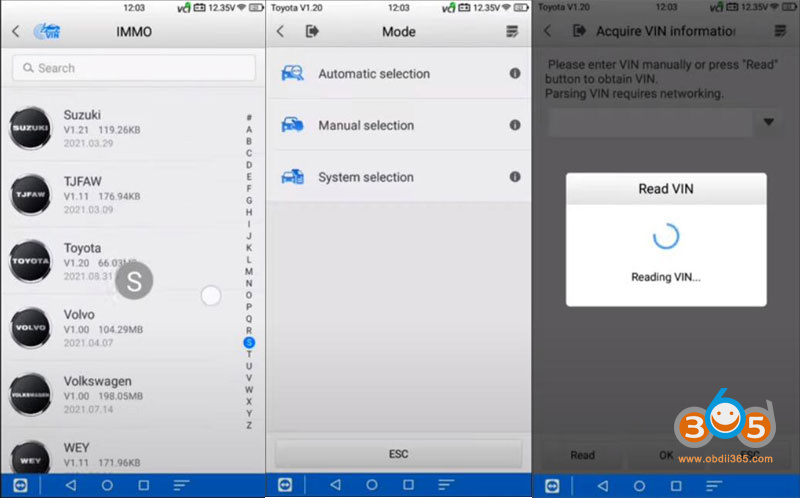Tap the Read VIN dialog title

coord(666,189)
